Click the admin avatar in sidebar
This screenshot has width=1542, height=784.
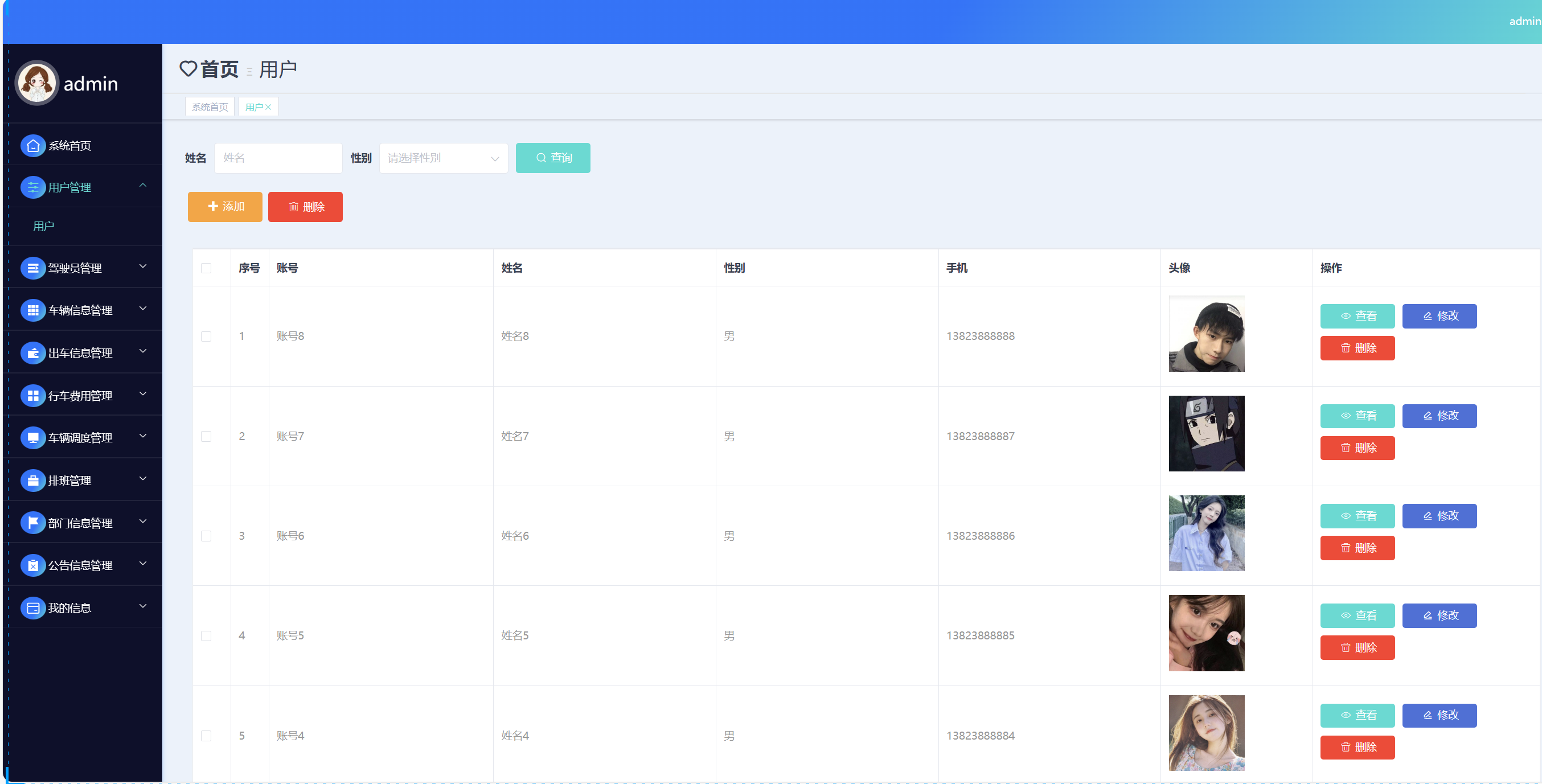point(37,83)
